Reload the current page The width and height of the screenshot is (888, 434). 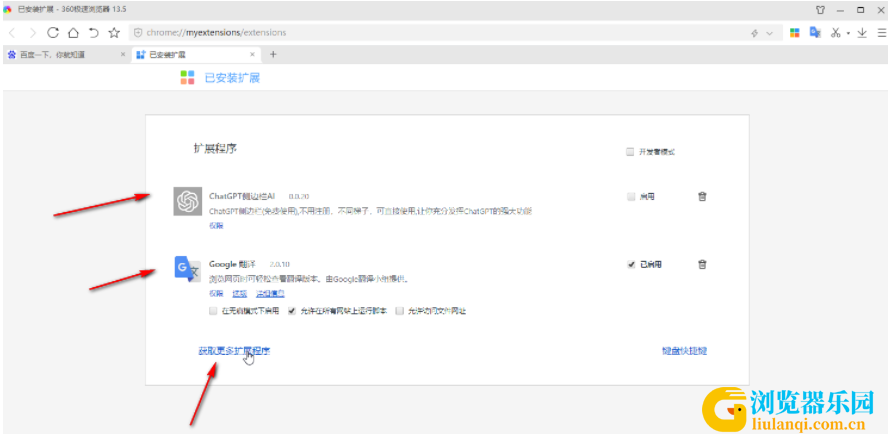(x=53, y=32)
